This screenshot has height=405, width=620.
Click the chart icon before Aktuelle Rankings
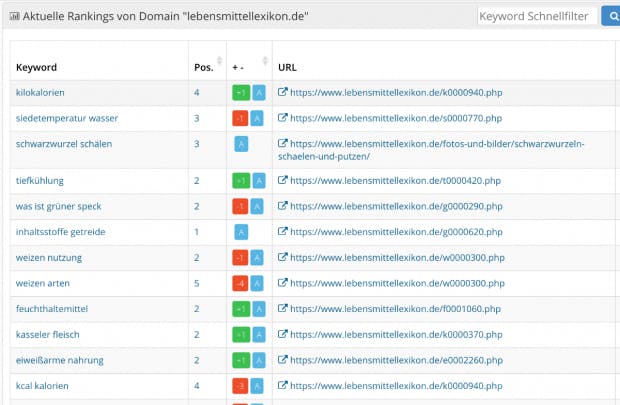pyautogui.click(x=14, y=16)
